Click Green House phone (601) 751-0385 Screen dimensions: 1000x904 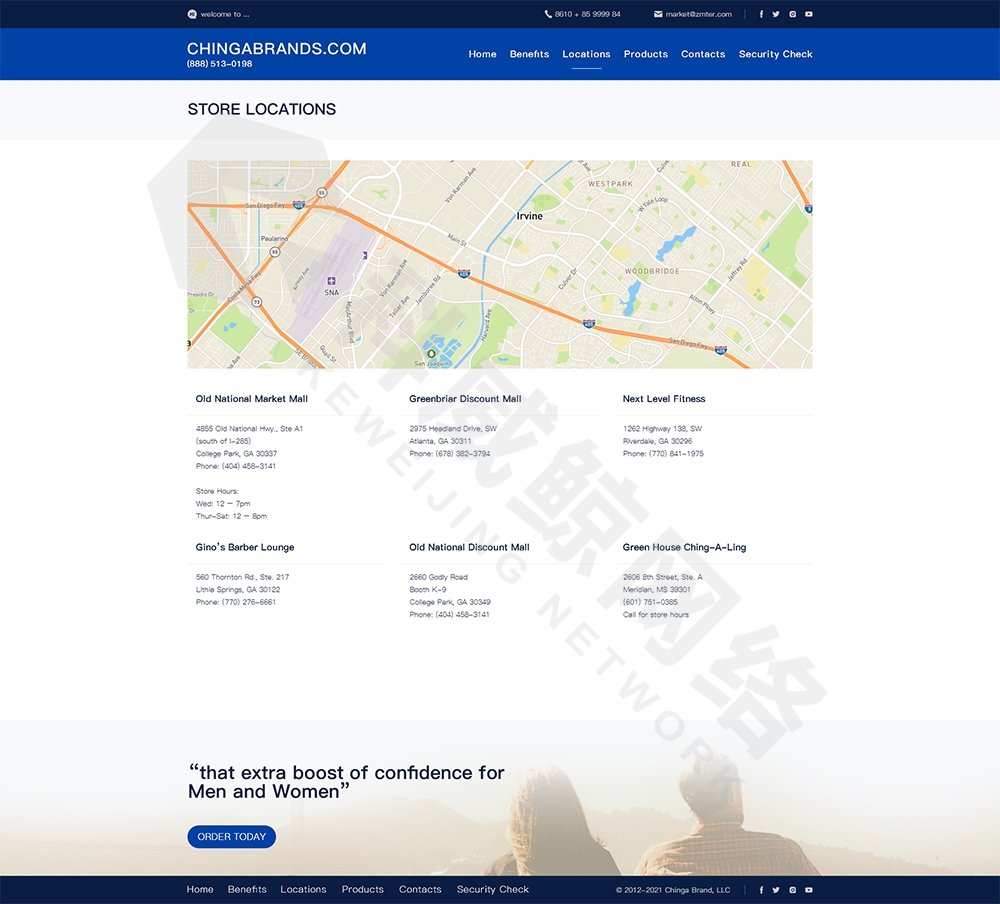tap(650, 602)
